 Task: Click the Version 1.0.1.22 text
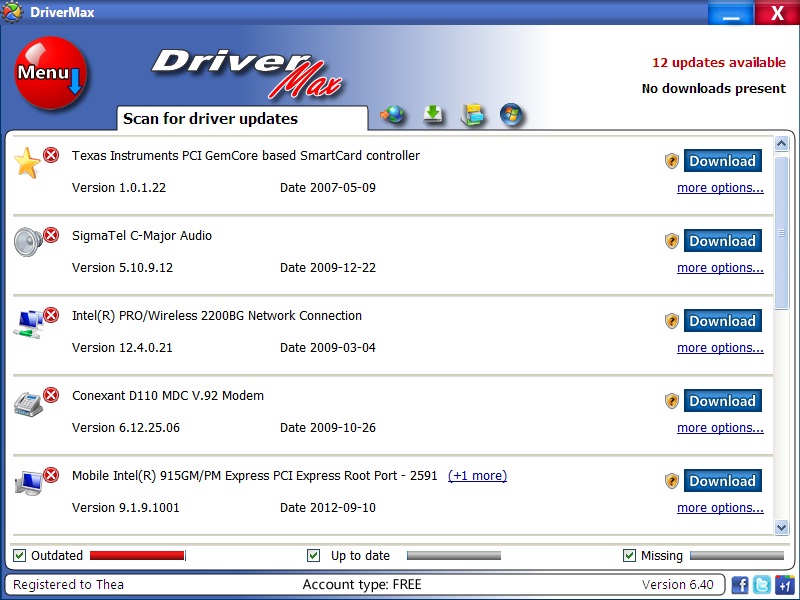119,188
